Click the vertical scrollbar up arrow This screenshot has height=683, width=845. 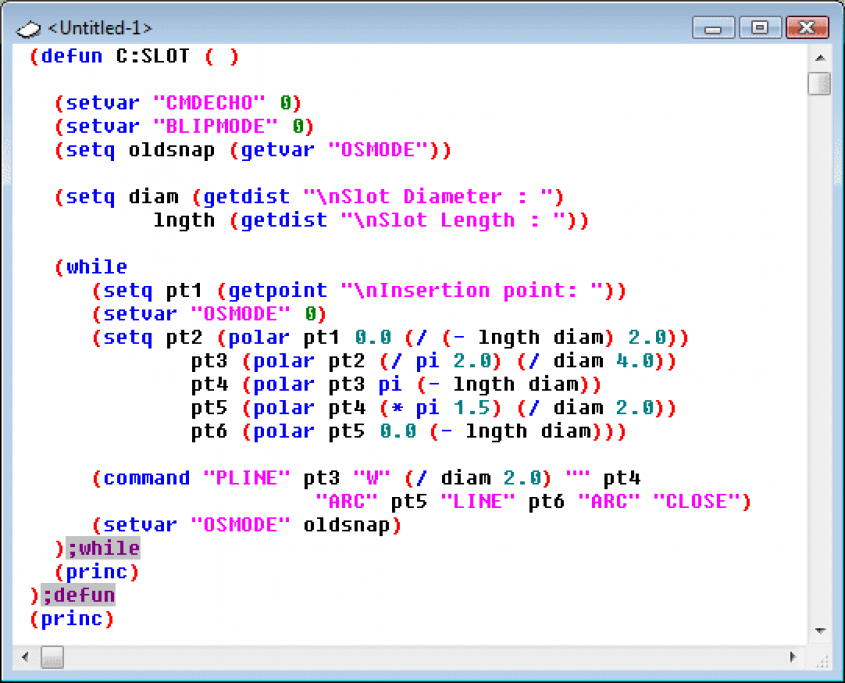[x=820, y=58]
